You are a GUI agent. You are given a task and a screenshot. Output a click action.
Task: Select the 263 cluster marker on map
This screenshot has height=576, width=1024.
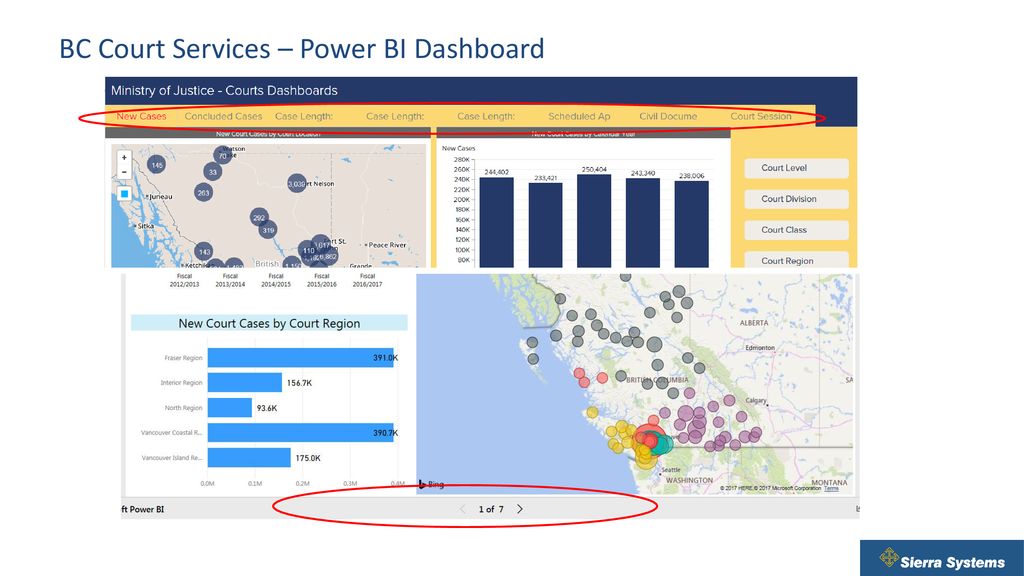tap(203, 193)
